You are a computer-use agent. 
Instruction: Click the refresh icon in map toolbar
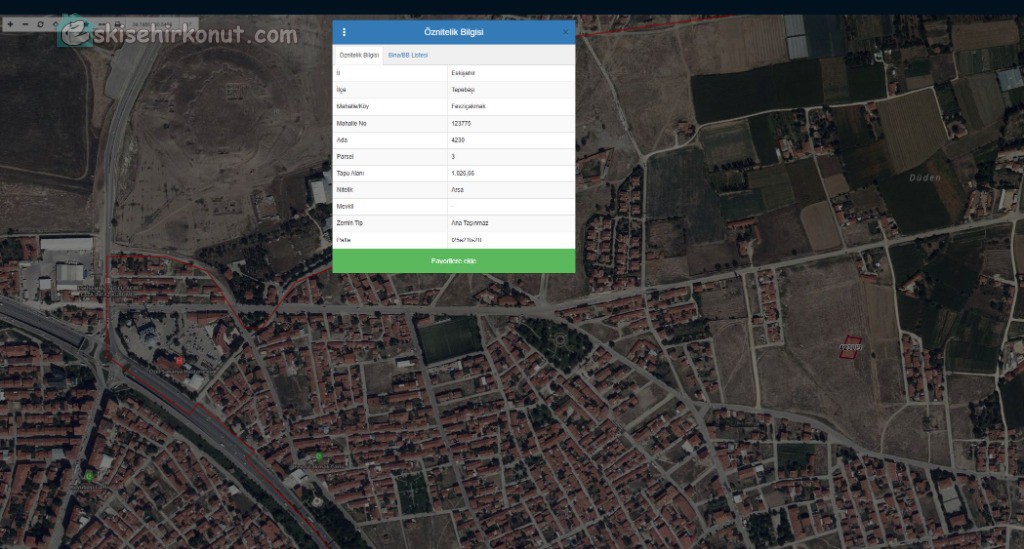[x=40, y=24]
